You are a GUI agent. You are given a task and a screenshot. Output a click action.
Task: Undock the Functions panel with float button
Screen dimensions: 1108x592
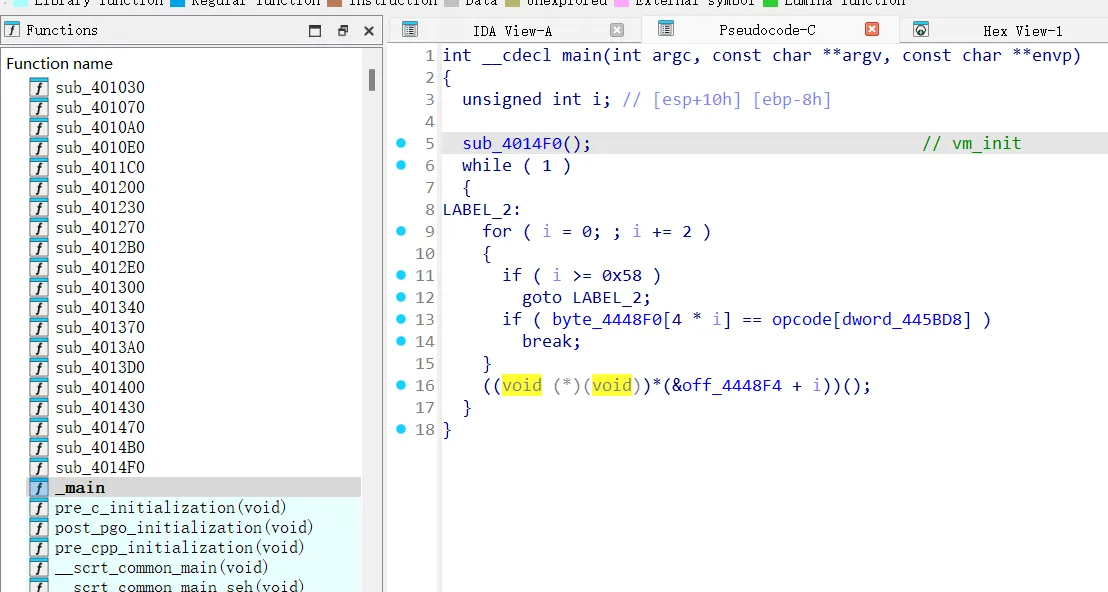pos(342,31)
